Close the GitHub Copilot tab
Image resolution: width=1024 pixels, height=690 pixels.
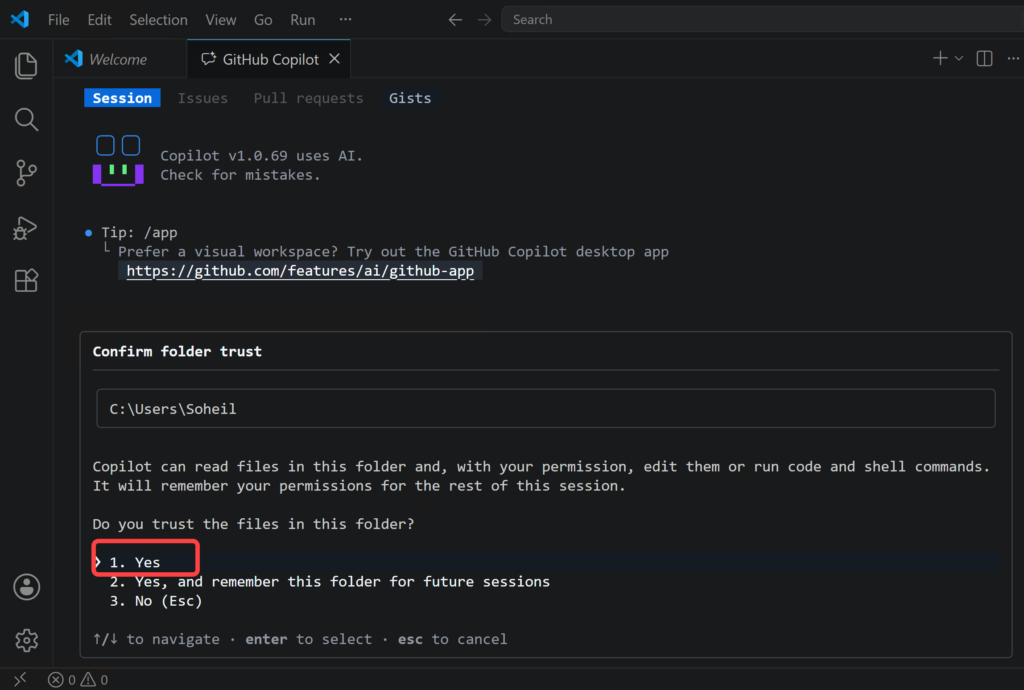point(334,59)
